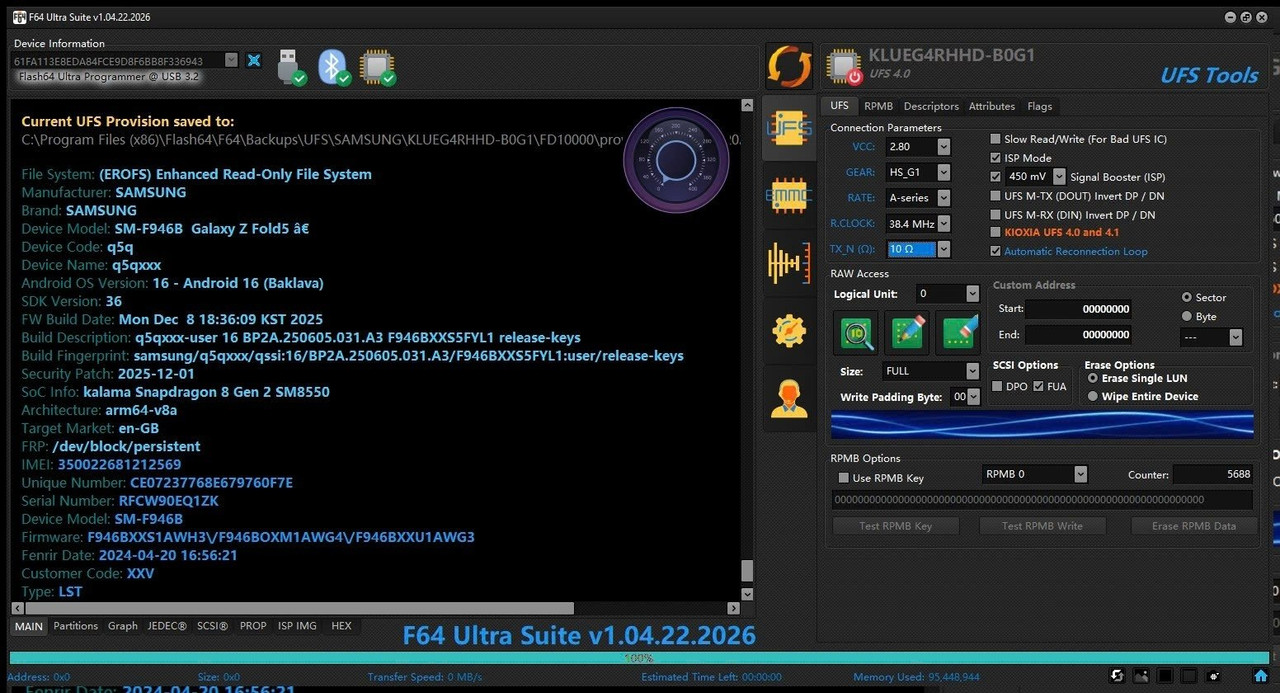1280x693 pixels.
Task: Toggle Automatic Reconnection Loop checkbox
Action: tap(996, 251)
